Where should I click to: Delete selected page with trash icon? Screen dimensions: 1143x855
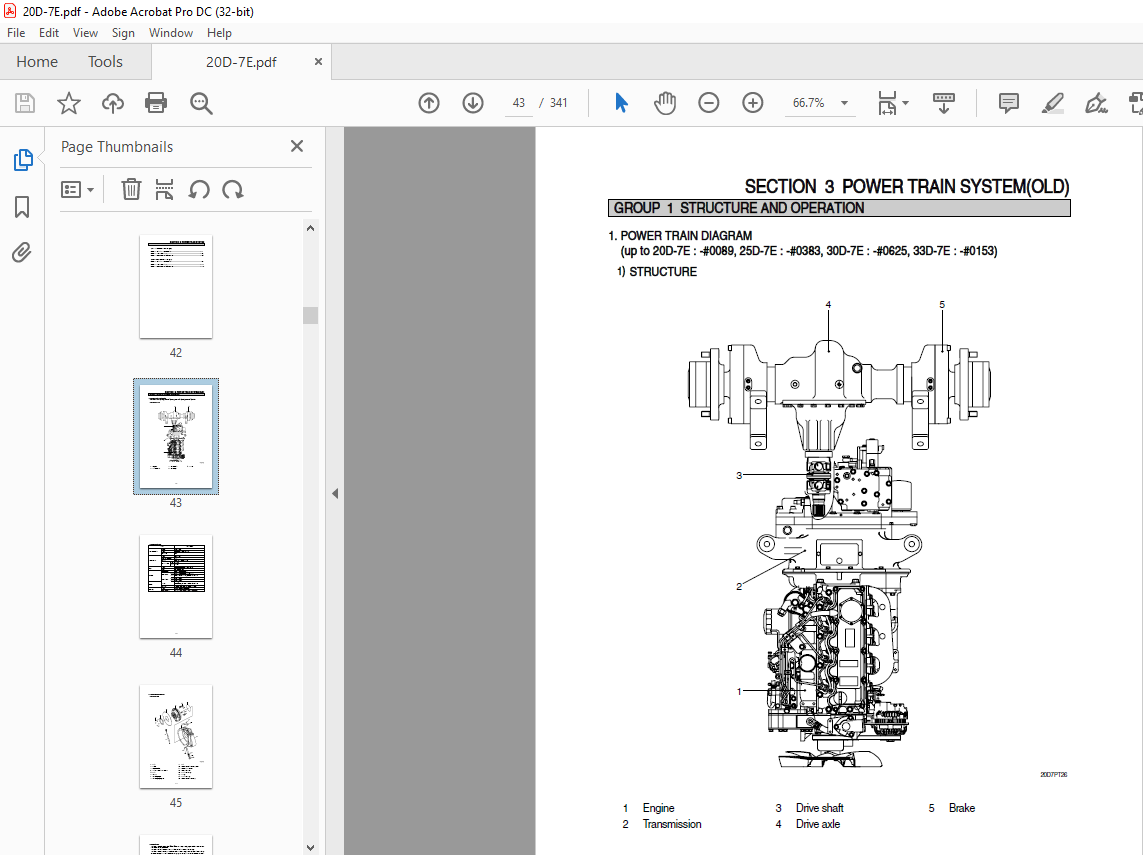(131, 189)
